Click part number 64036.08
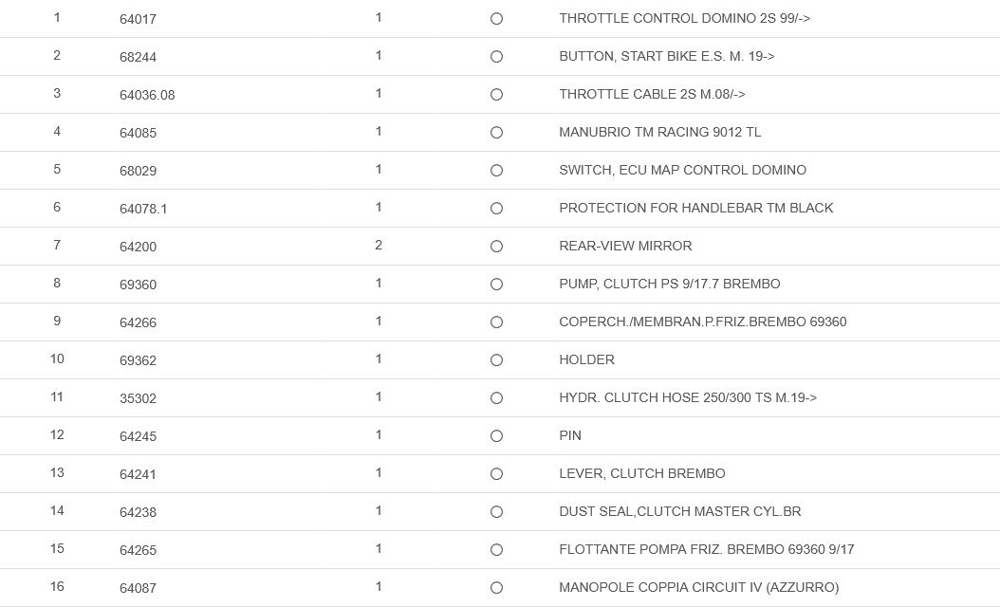The width and height of the screenshot is (1000, 607). pos(147,95)
